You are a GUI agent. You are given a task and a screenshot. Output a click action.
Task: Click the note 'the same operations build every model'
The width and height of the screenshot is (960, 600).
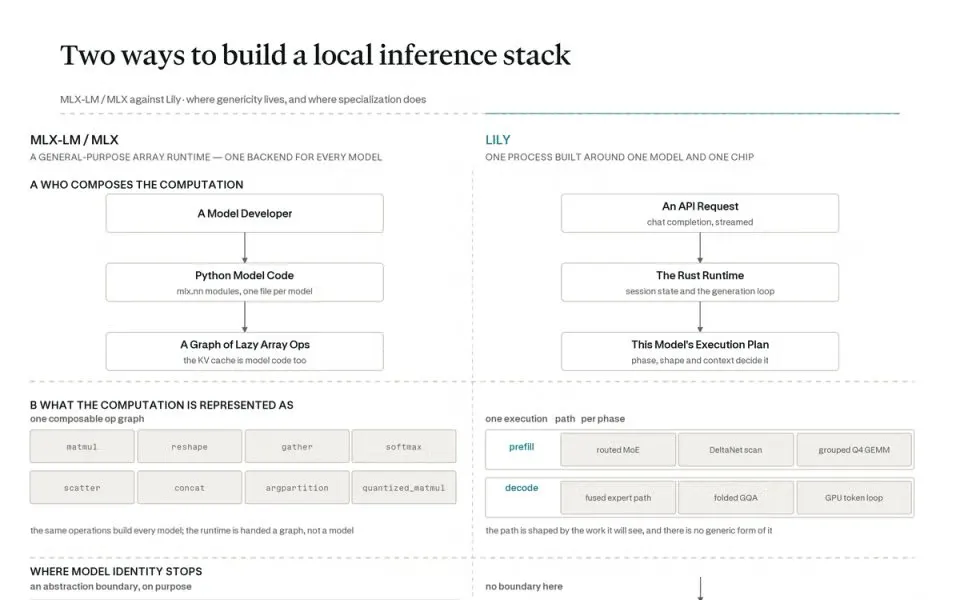pyautogui.click(x=192, y=531)
